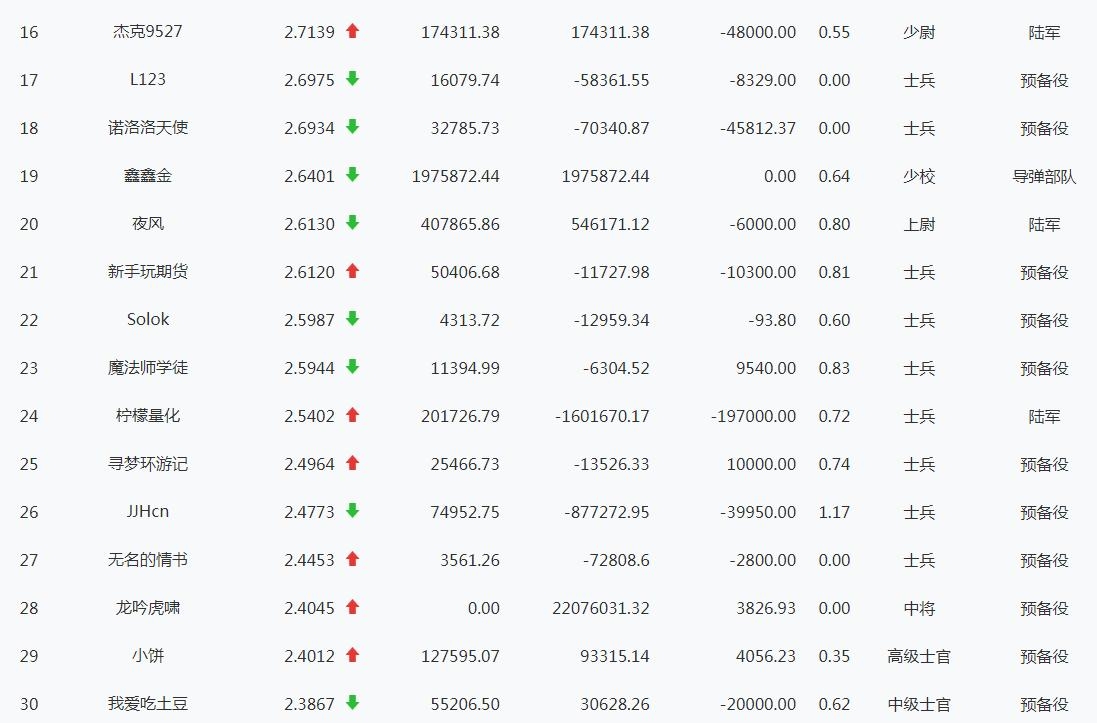Click the red up arrow beside 杰克9527
This screenshot has width=1097, height=723.
click(352, 31)
